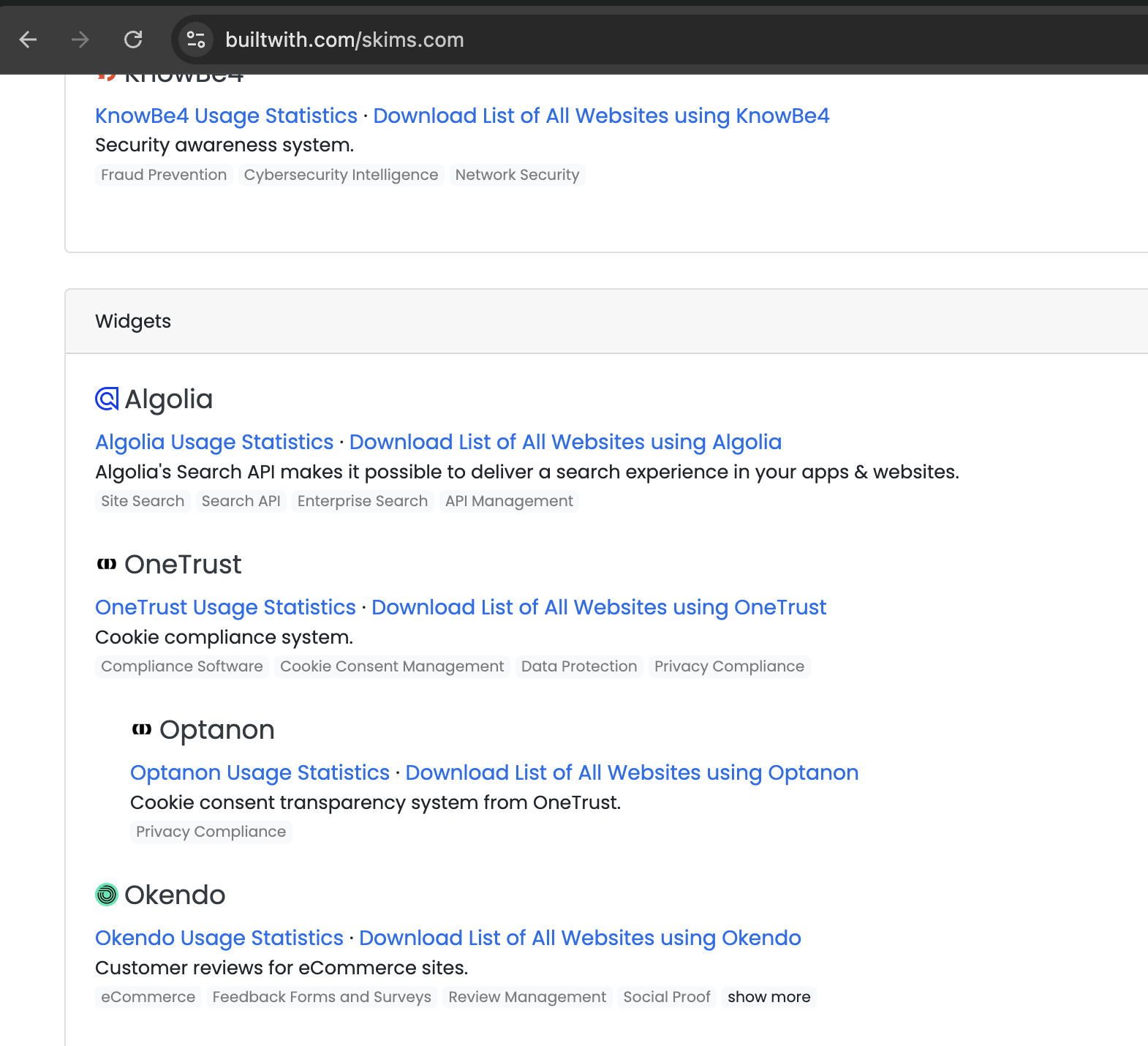Select the Enterprise Search tag
This screenshot has height=1046, width=1148.
pos(362,501)
